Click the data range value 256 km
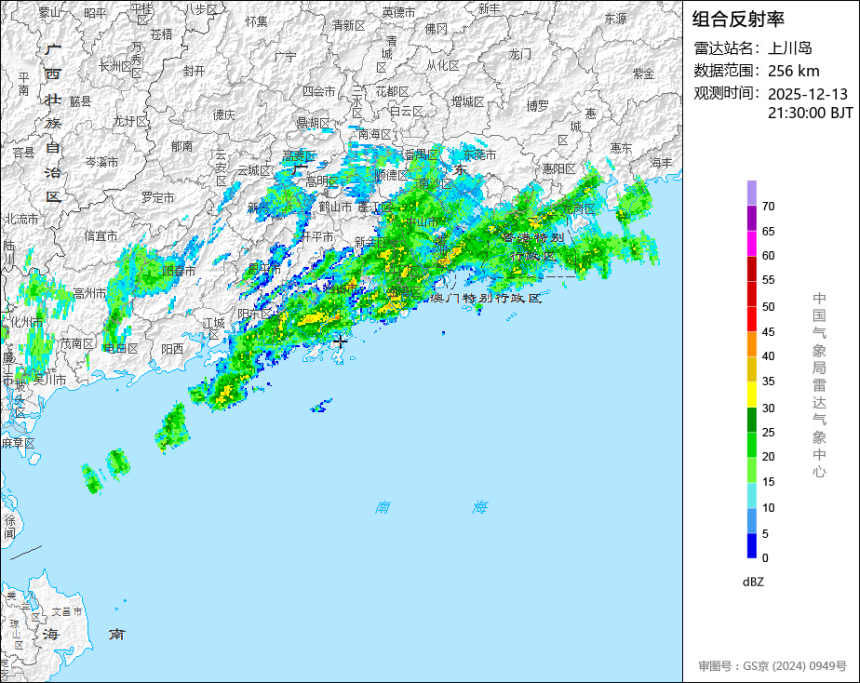 (794, 71)
